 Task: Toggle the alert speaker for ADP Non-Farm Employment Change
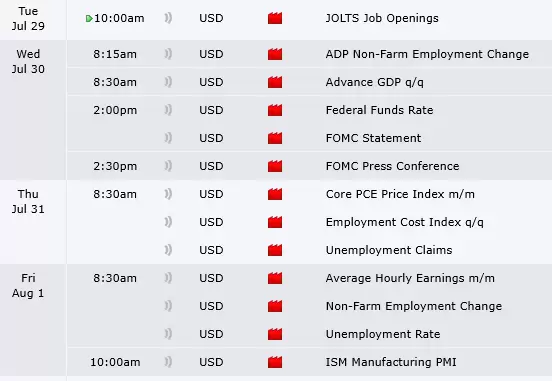click(168, 54)
